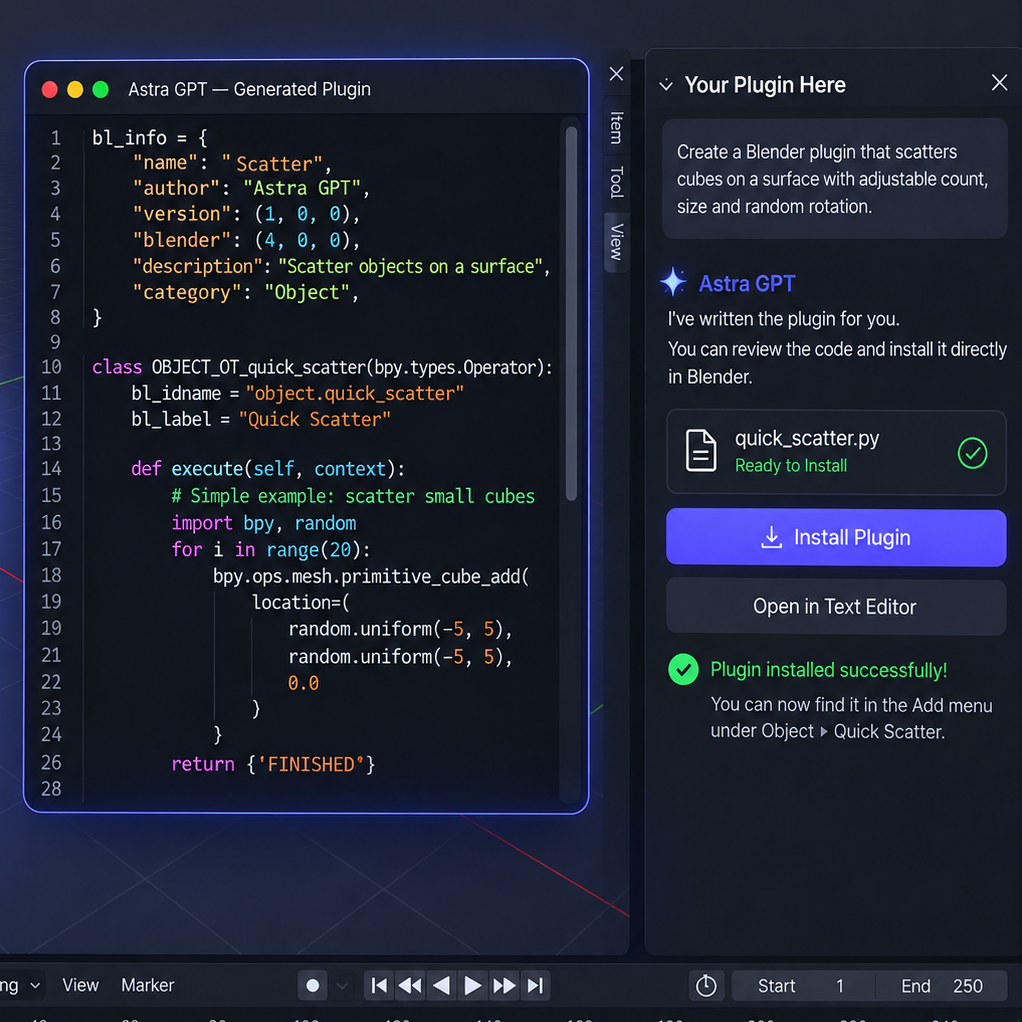
Task: Switch to the Tool sidebar tab
Action: [x=616, y=182]
